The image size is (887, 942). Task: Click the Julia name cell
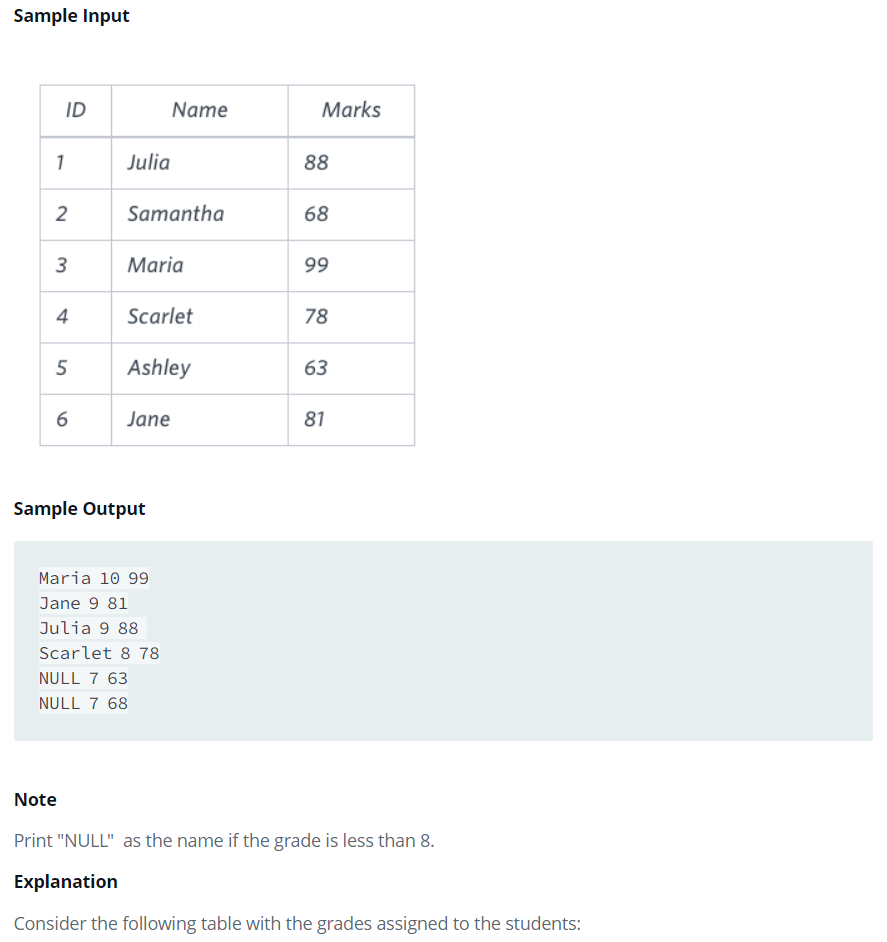(200, 163)
